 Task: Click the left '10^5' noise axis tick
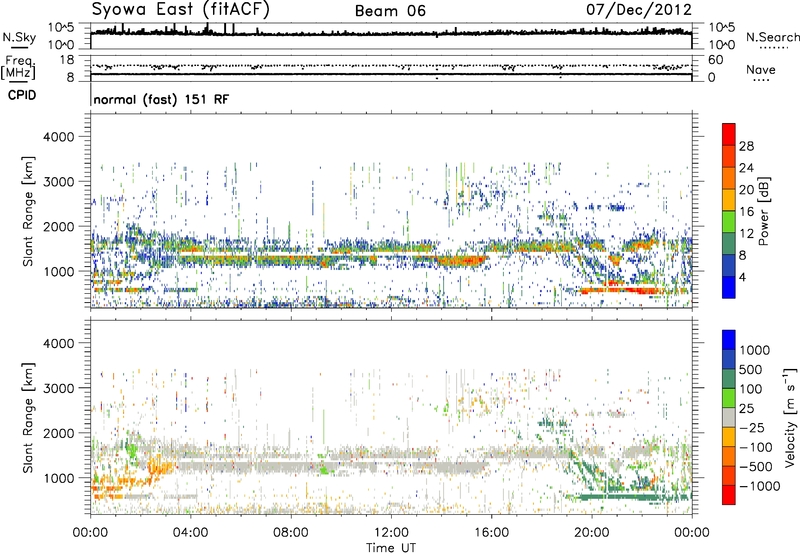pyautogui.click(x=61, y=28)
